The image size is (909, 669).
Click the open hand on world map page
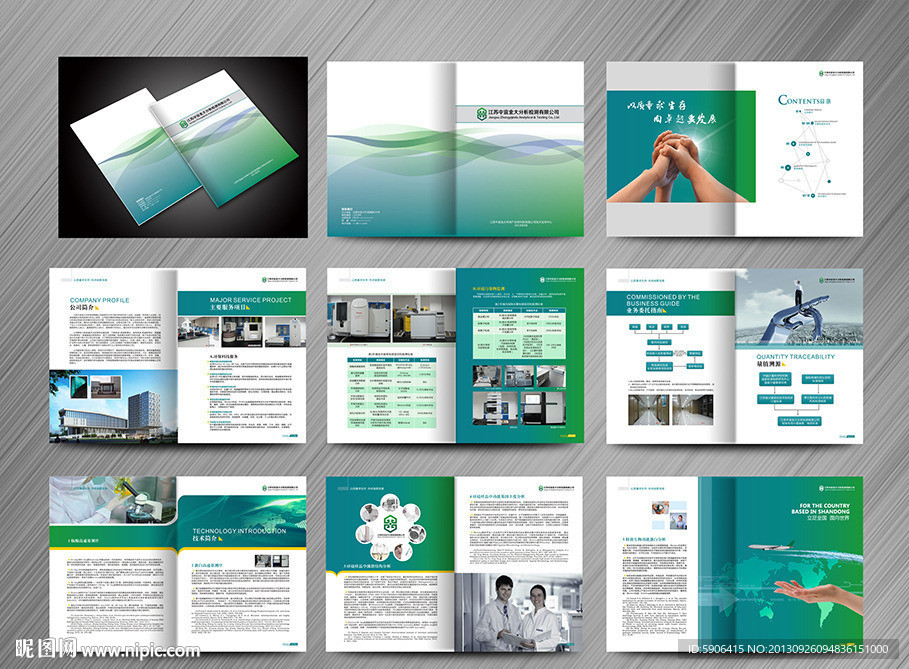pyautogui.click(x=817, y=595)
